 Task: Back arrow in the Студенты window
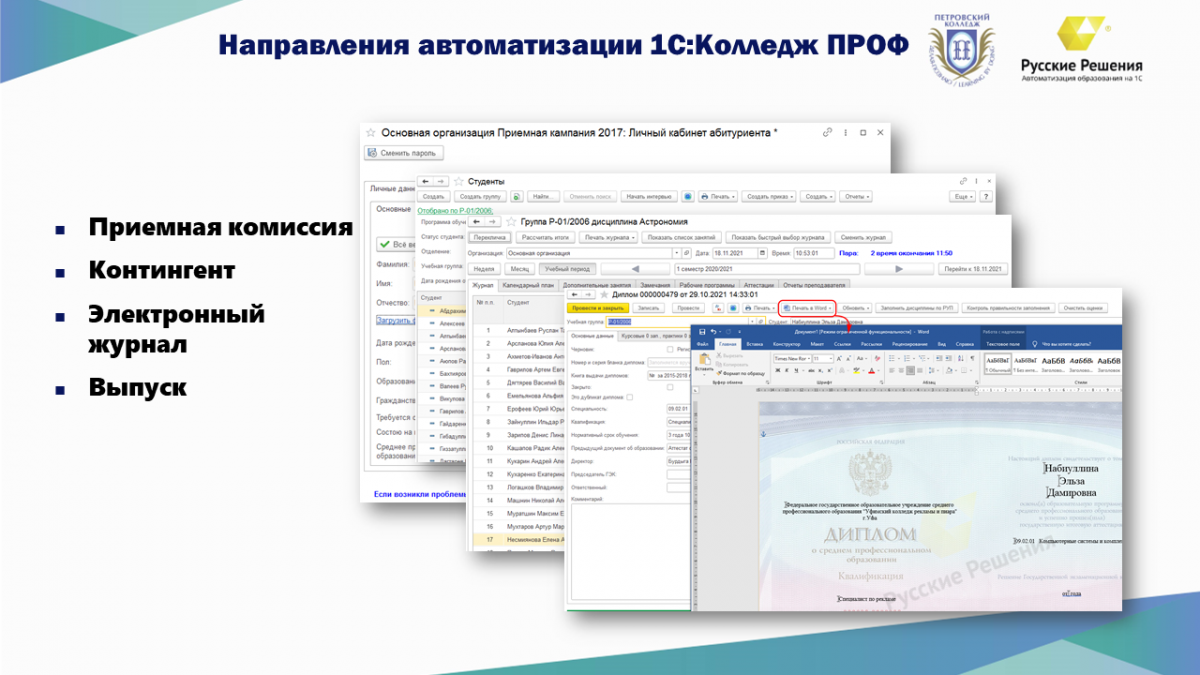coord(425,181)
